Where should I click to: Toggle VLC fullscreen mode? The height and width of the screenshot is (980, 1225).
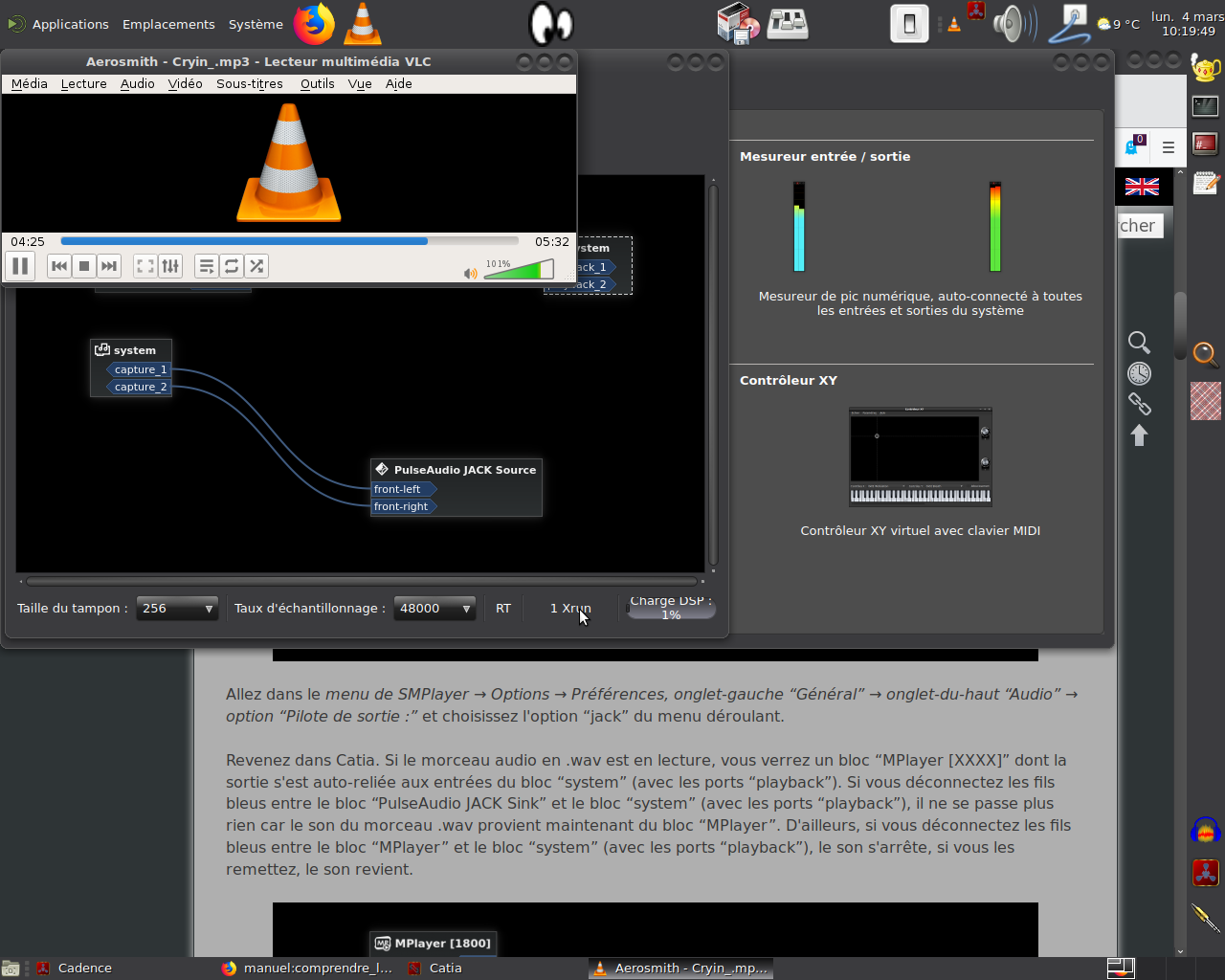click(x=145, y=266)
